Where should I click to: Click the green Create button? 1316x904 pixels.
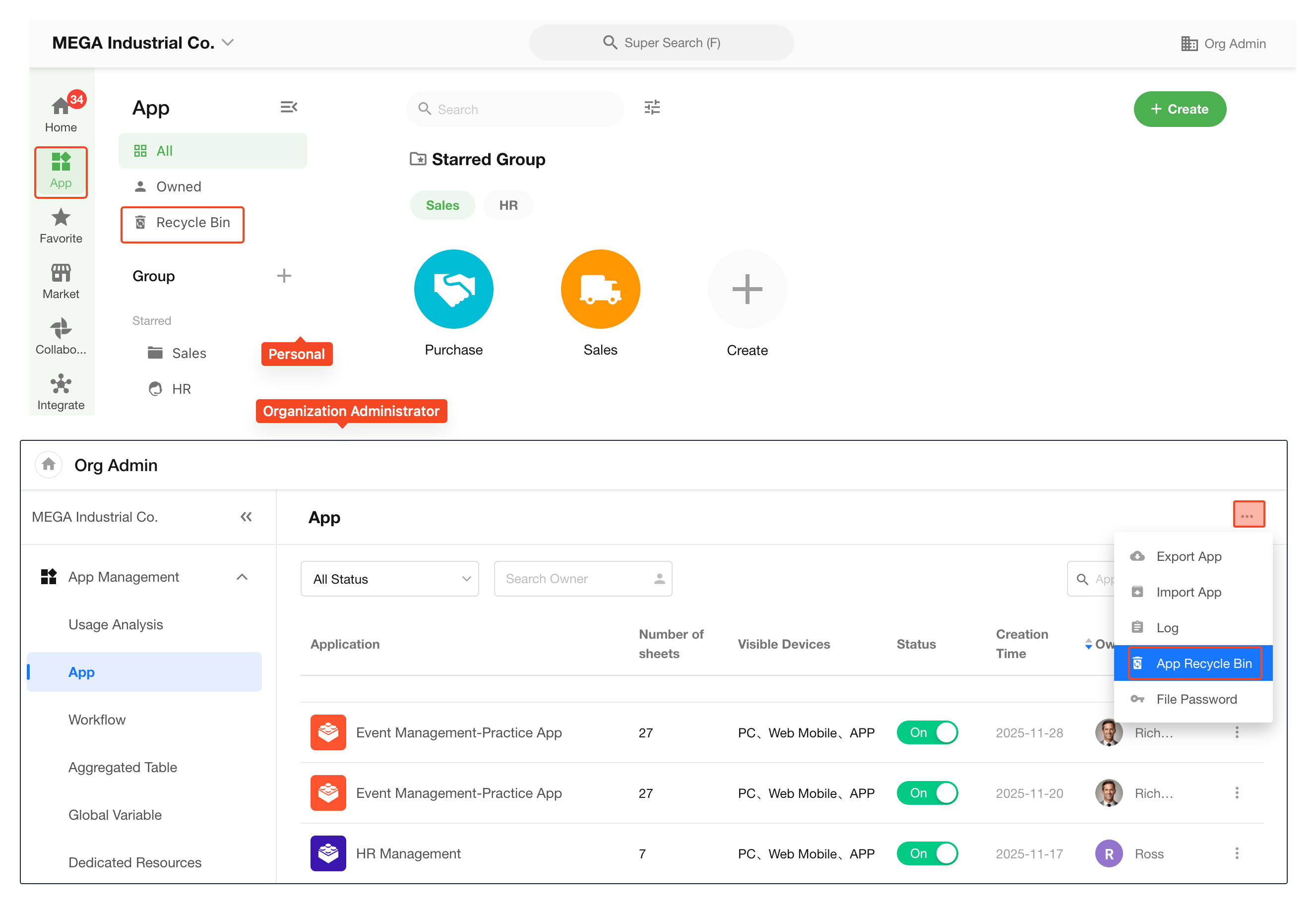[x=1180, y=109]
